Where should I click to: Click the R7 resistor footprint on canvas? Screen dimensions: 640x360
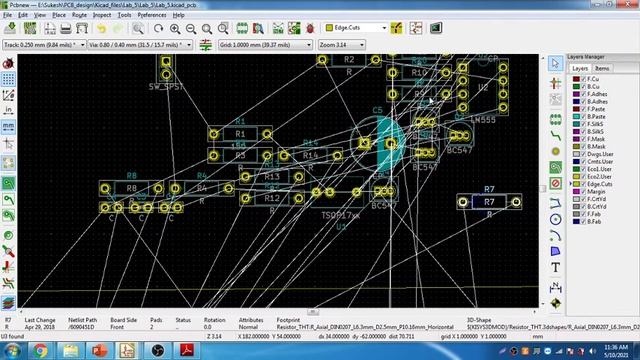point(489,202)
